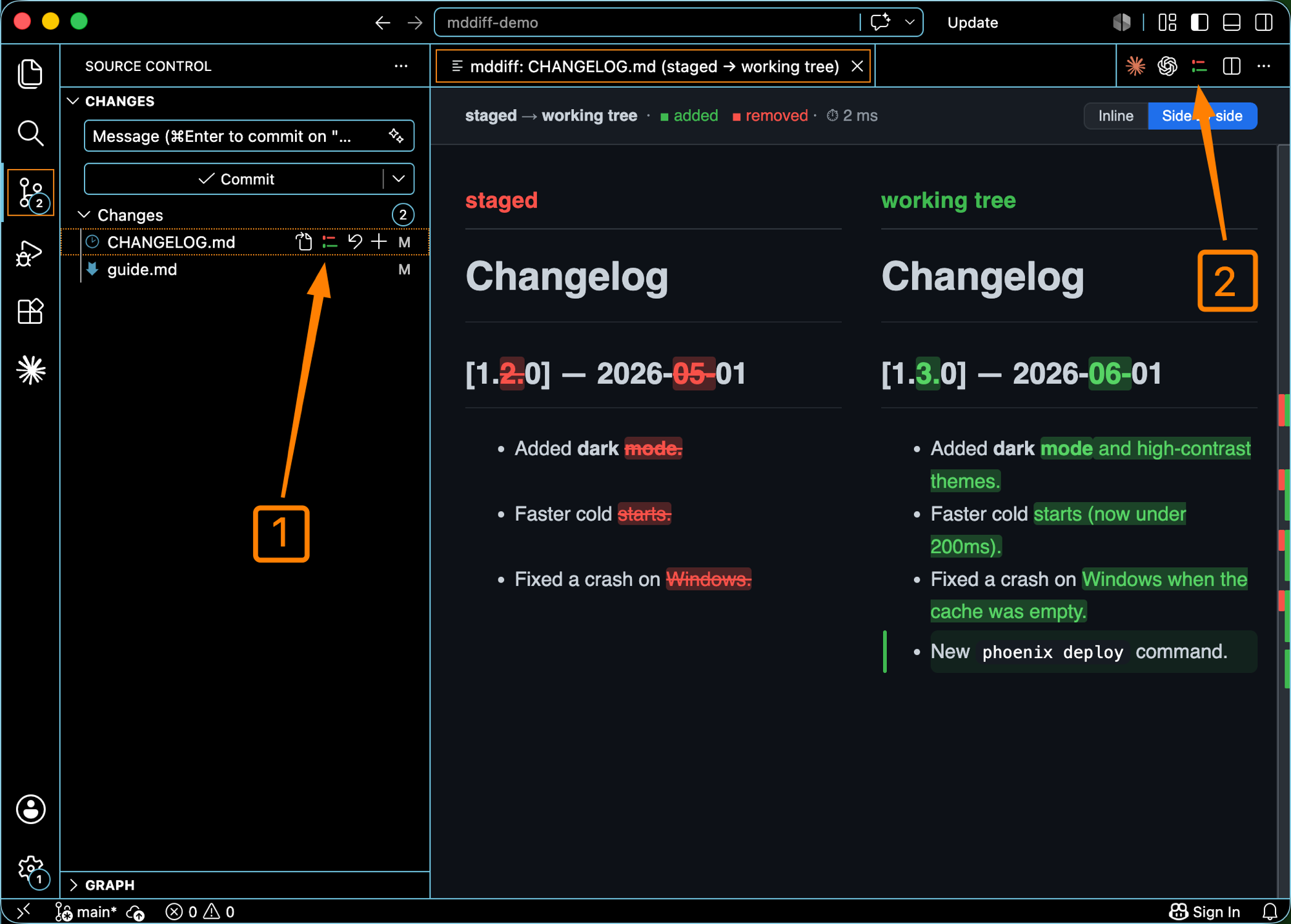Viewport: 1291px width, 924px height.
Task: Open Source Control more actions menu
Action: click(402, 66)
